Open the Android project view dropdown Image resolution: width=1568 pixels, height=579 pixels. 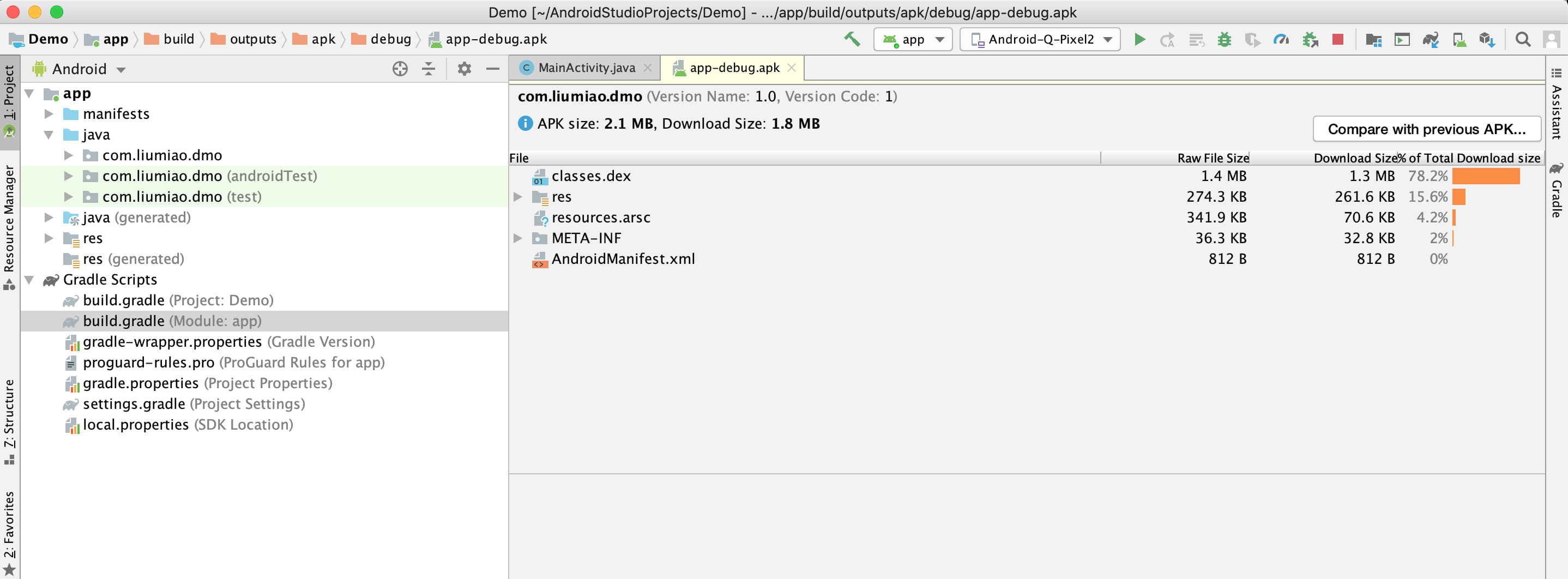point(80,69)
